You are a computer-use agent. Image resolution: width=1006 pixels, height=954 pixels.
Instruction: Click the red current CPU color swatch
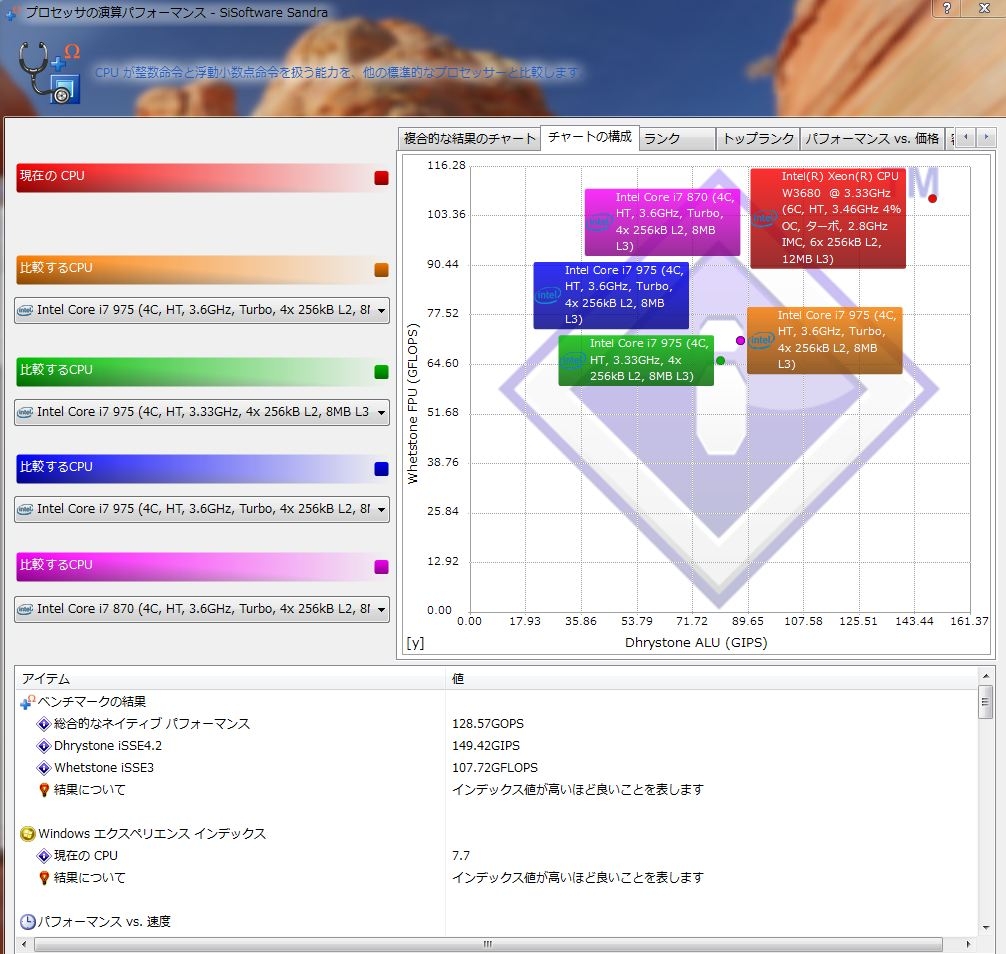tap(381, 178)
